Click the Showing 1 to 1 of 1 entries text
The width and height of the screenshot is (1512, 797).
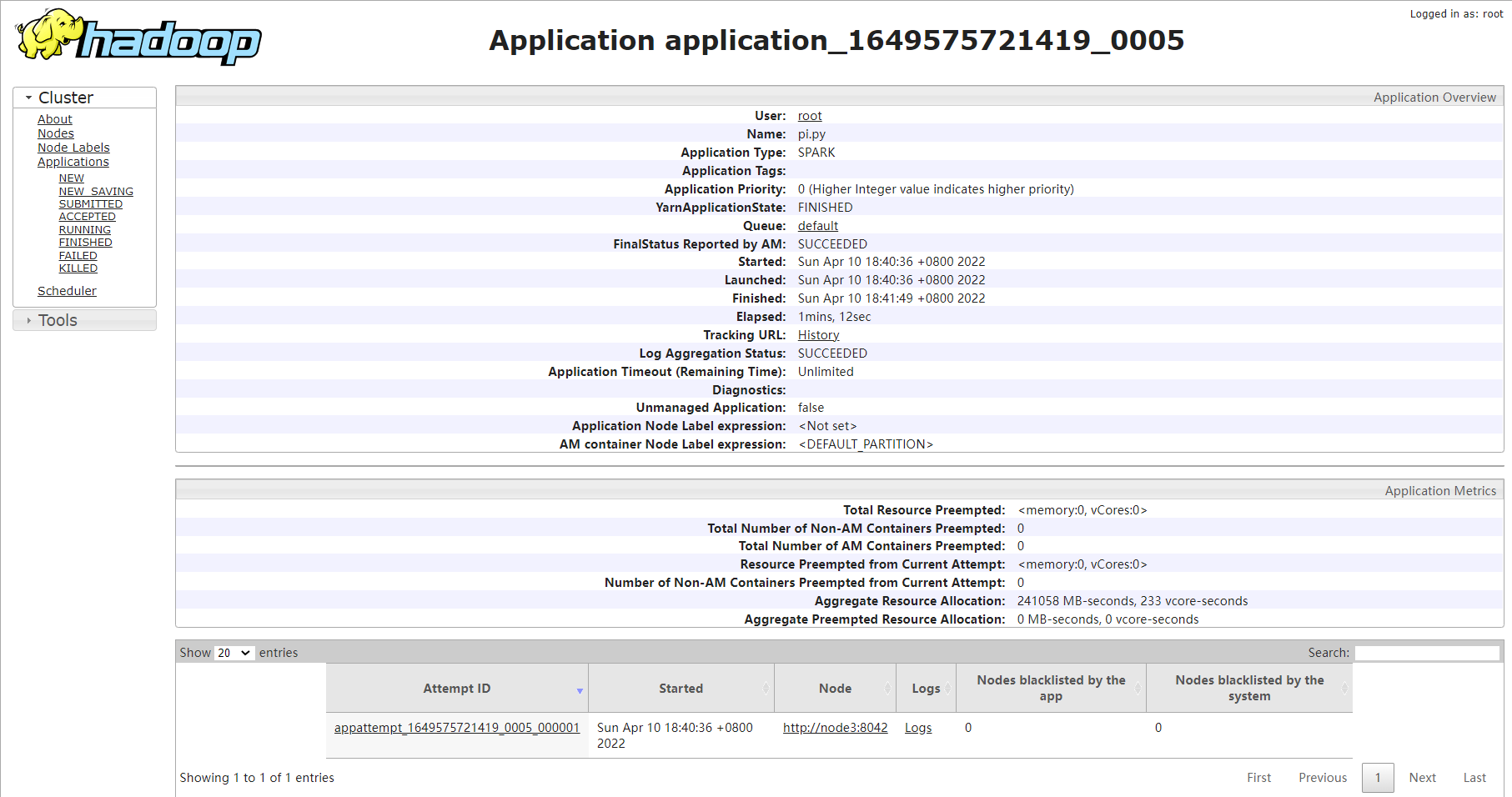[x=257, y=778]
